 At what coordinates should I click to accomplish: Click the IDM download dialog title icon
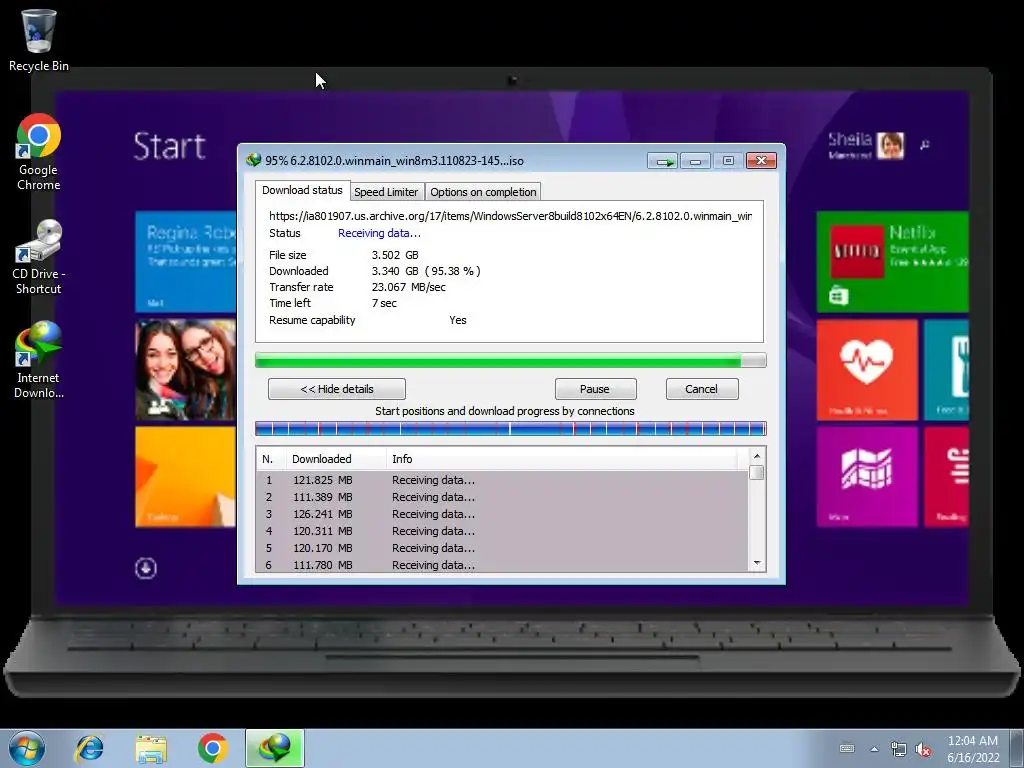(x=253, y=160)
